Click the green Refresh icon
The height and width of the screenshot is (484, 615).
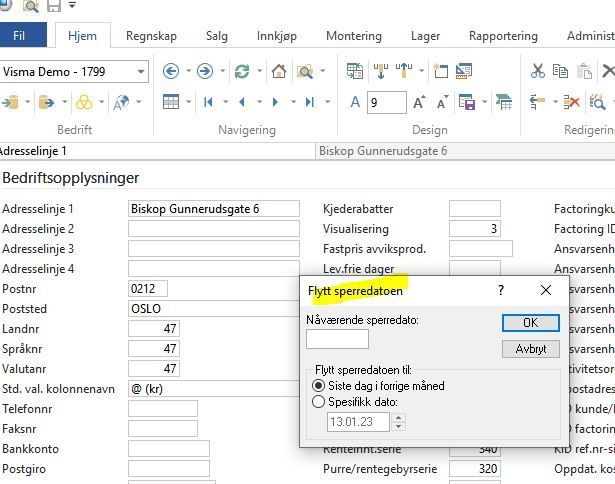[242, 72]
